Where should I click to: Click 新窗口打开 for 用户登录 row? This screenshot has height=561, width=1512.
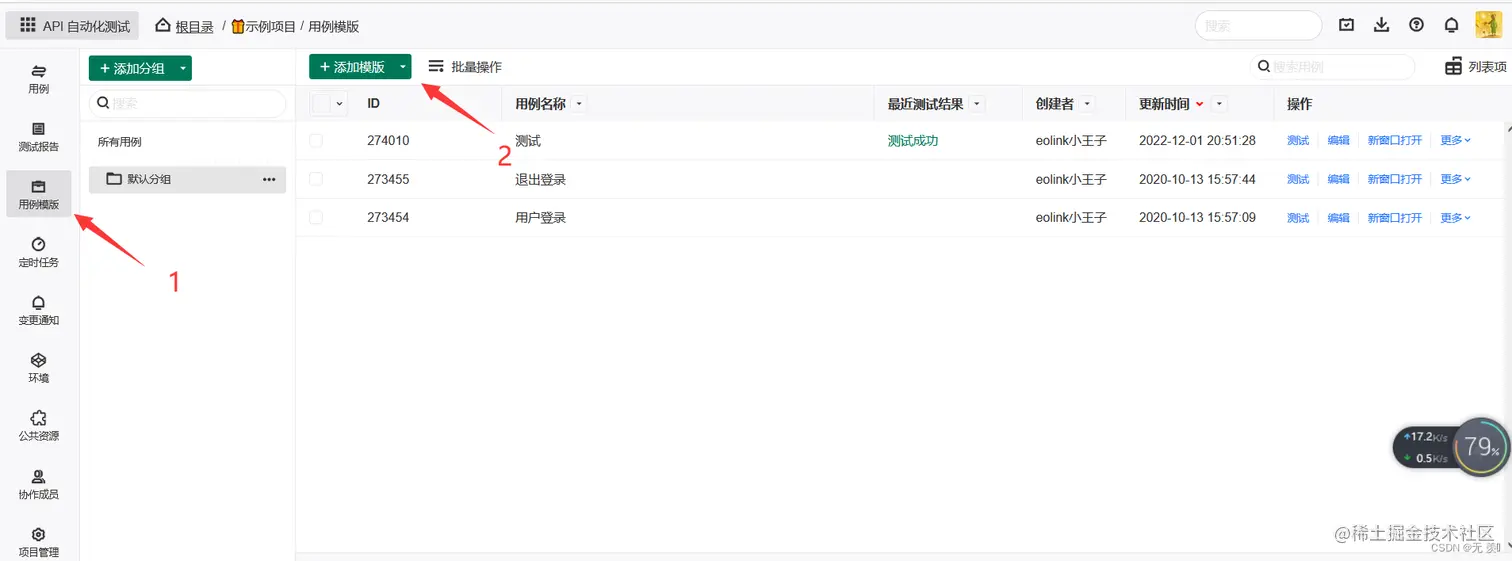(x=1395, y=217)
